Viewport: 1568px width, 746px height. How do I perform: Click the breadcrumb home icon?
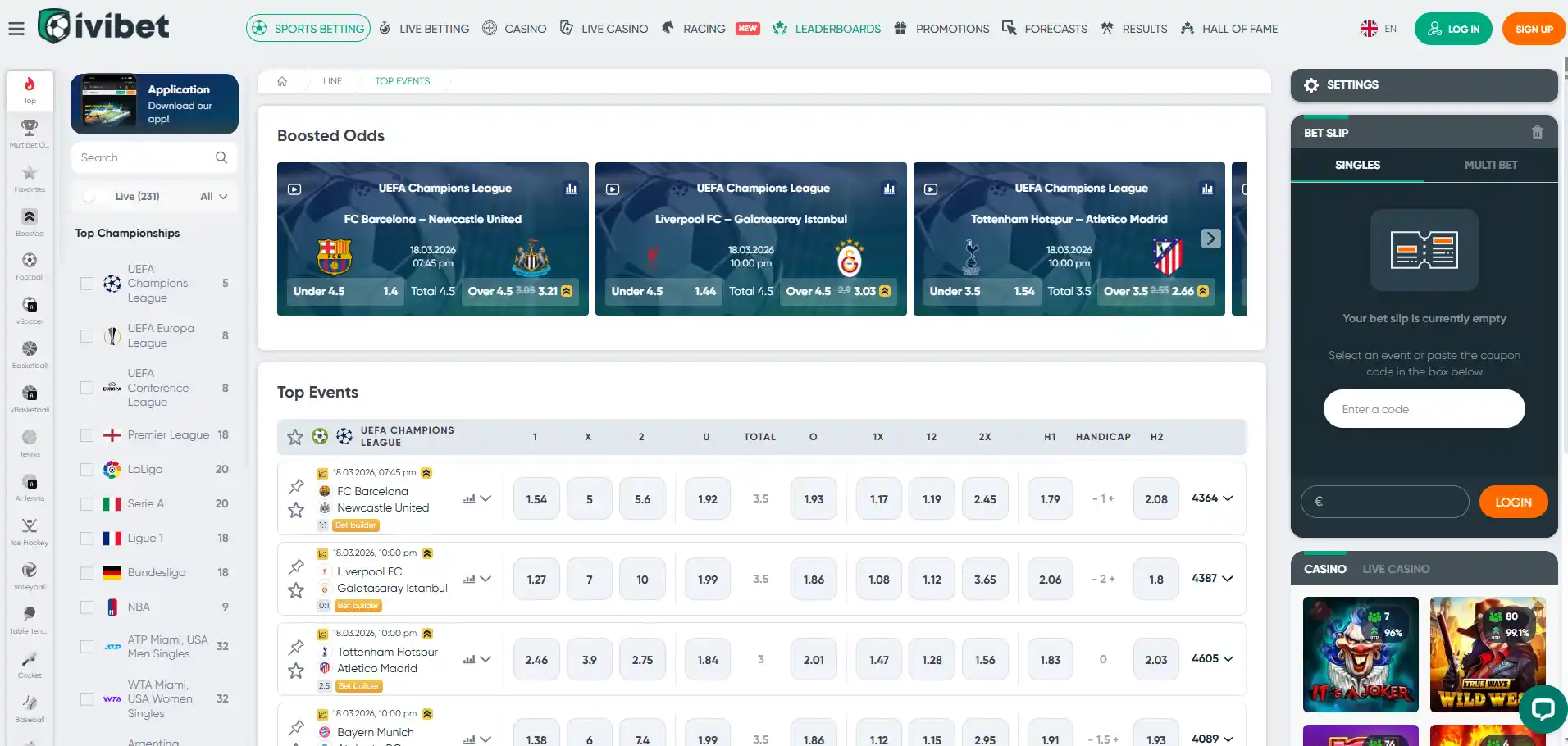coord(282,81)
